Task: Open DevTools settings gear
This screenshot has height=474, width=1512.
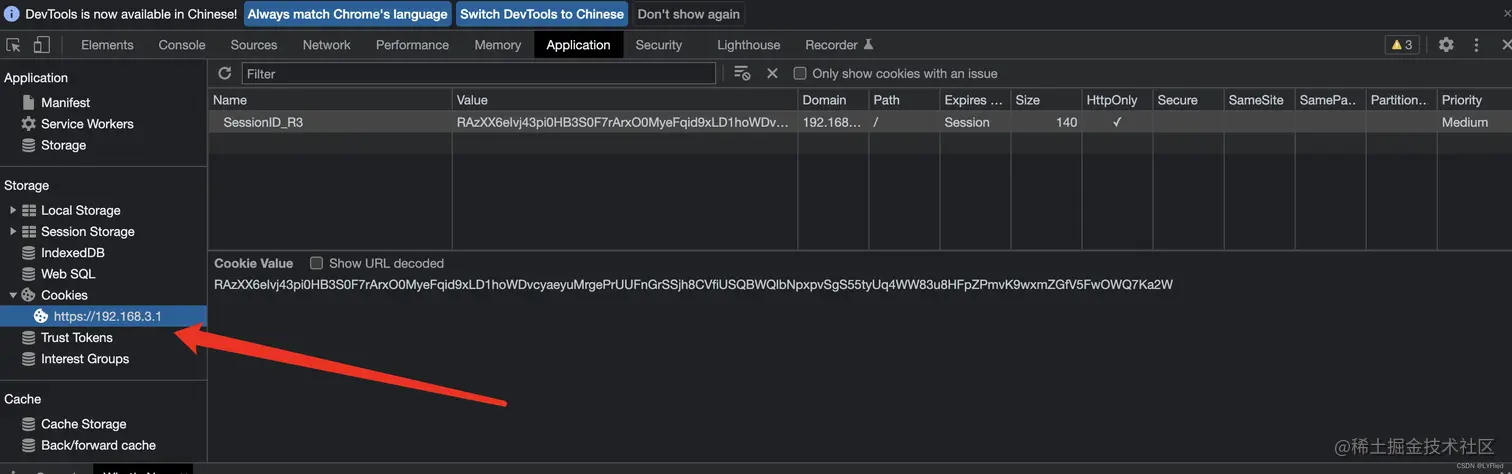Action: click(1446, 45)
